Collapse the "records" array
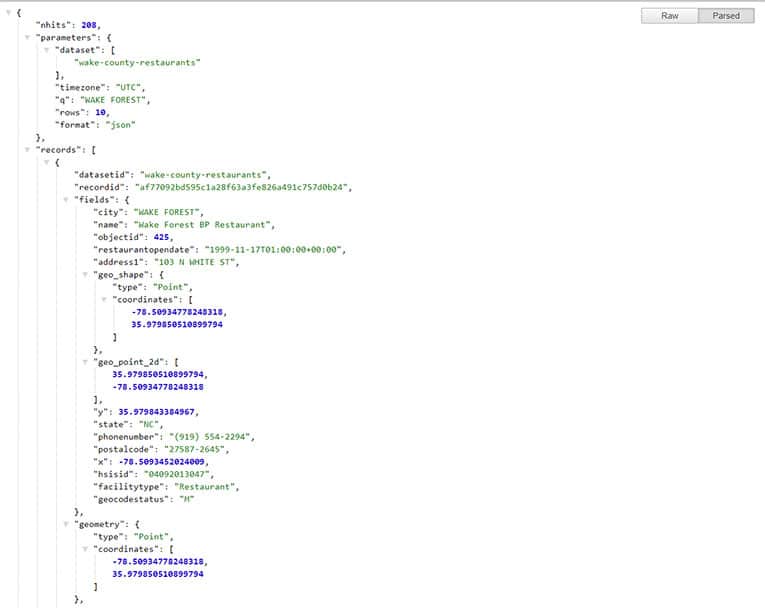This screenshot has height=608, width=765. tap(28, 150)
